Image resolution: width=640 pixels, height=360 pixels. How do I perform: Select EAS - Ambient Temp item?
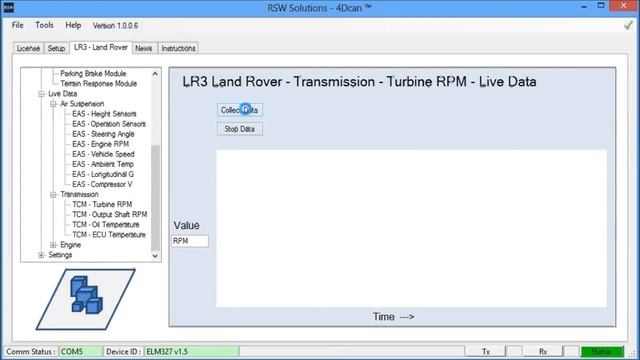[102, 164]
